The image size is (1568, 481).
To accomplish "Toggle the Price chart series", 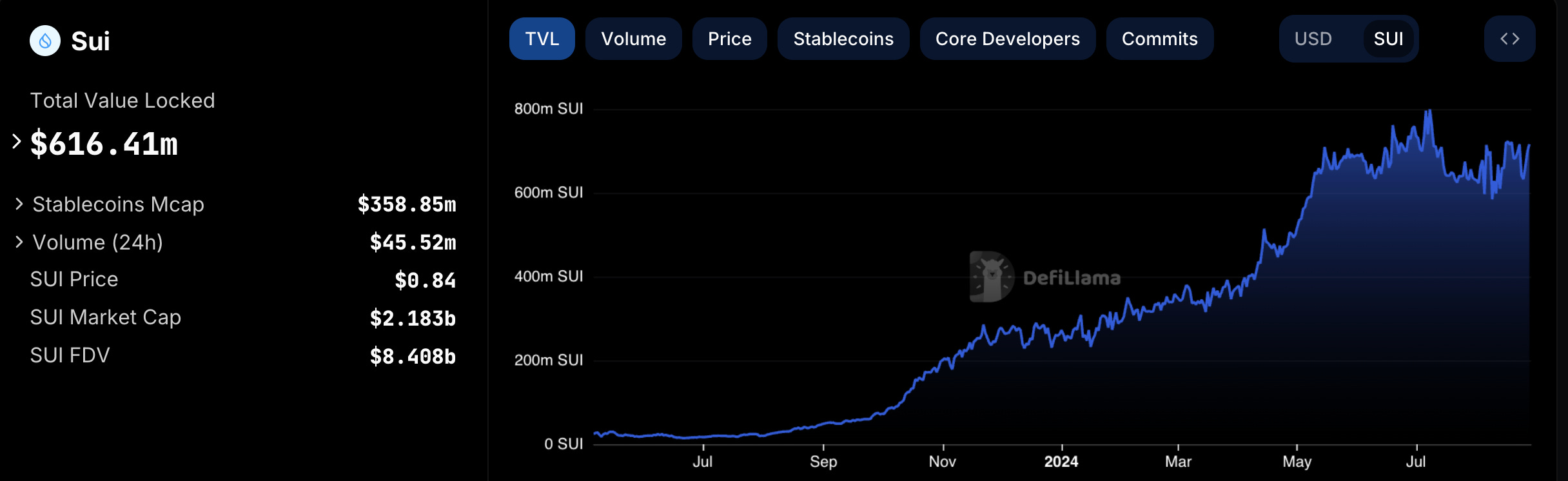I will [x=729, y=39].
